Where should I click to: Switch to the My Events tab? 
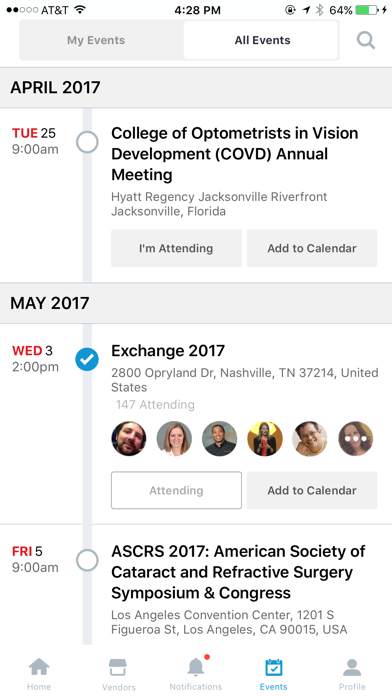[x=96, y=40]
